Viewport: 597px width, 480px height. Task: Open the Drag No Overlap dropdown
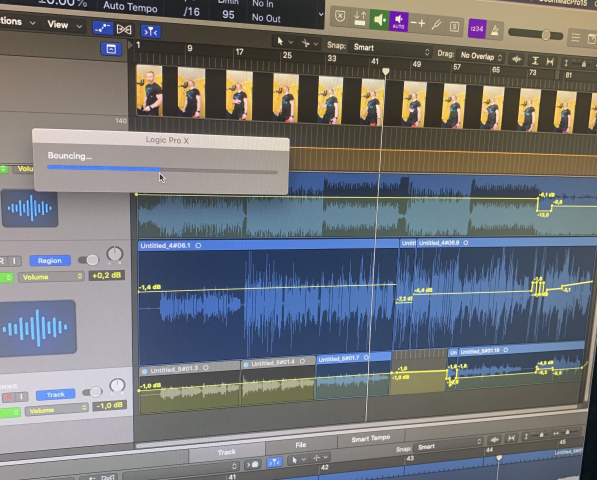click(481, 56)
